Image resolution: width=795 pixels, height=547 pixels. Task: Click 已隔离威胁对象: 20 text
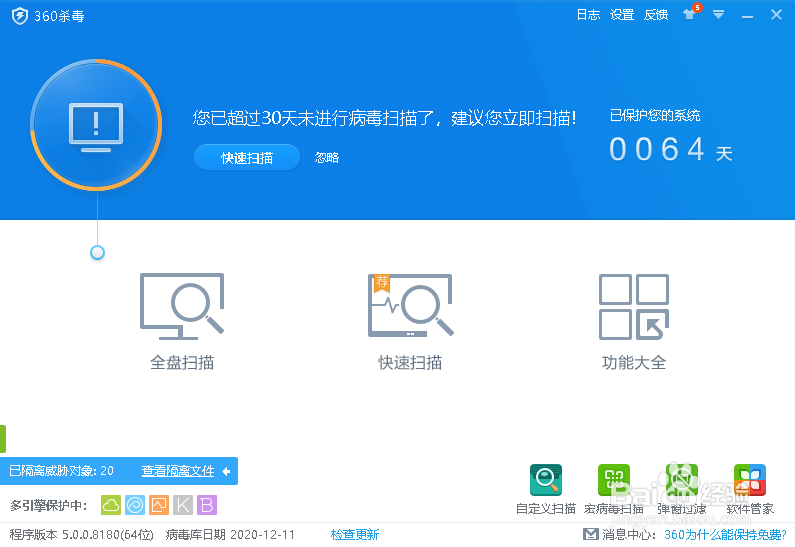point(61,471)
